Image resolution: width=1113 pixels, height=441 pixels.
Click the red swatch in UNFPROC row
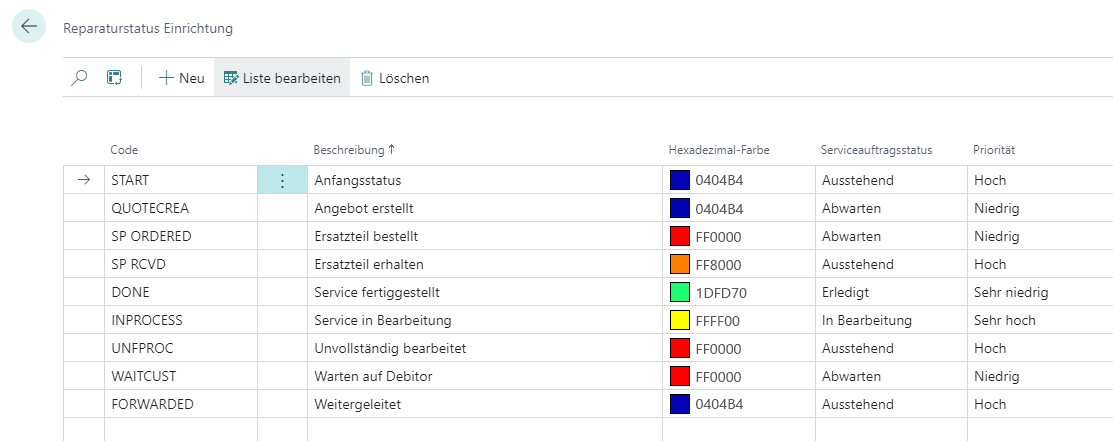coord(680,349)
